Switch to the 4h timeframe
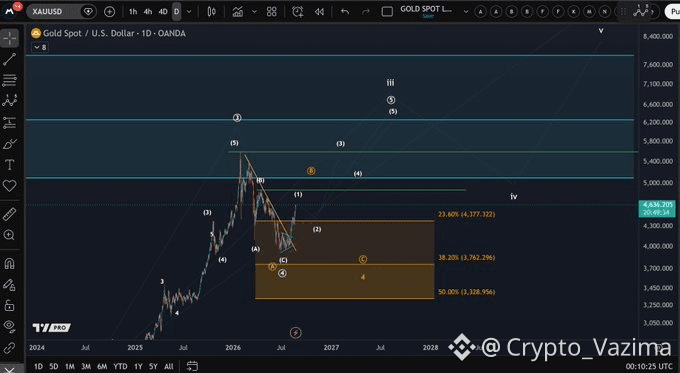 coord(148,12)
